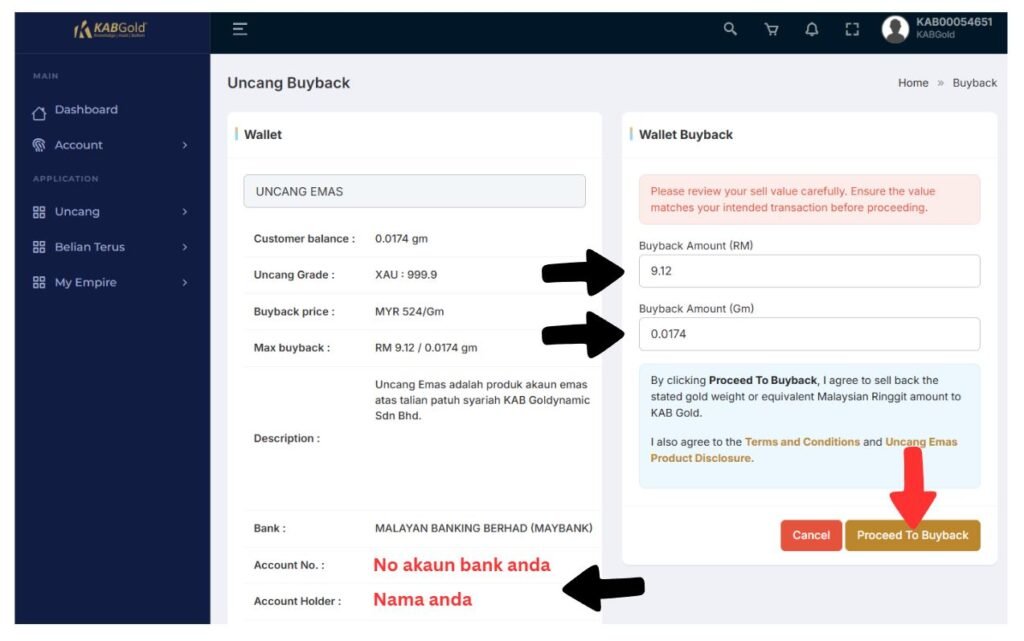
Task: Select the Uncang Grade value XAU : 999.9
Action: click(x=406, y=275)
